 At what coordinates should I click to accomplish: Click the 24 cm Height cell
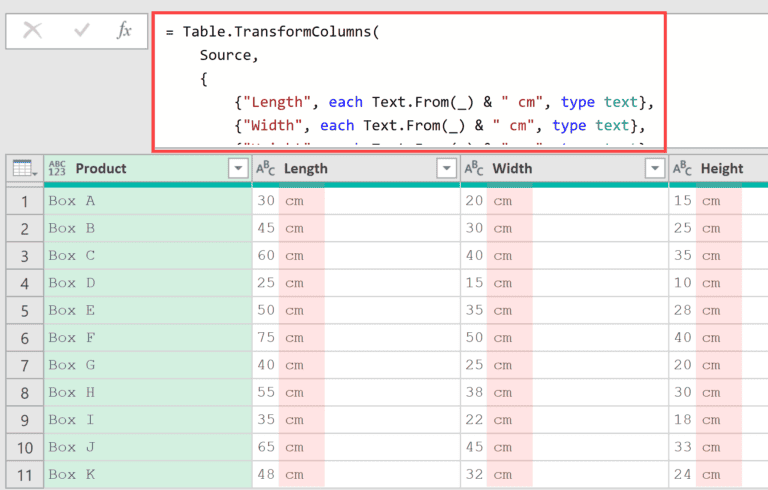[719, 475]
